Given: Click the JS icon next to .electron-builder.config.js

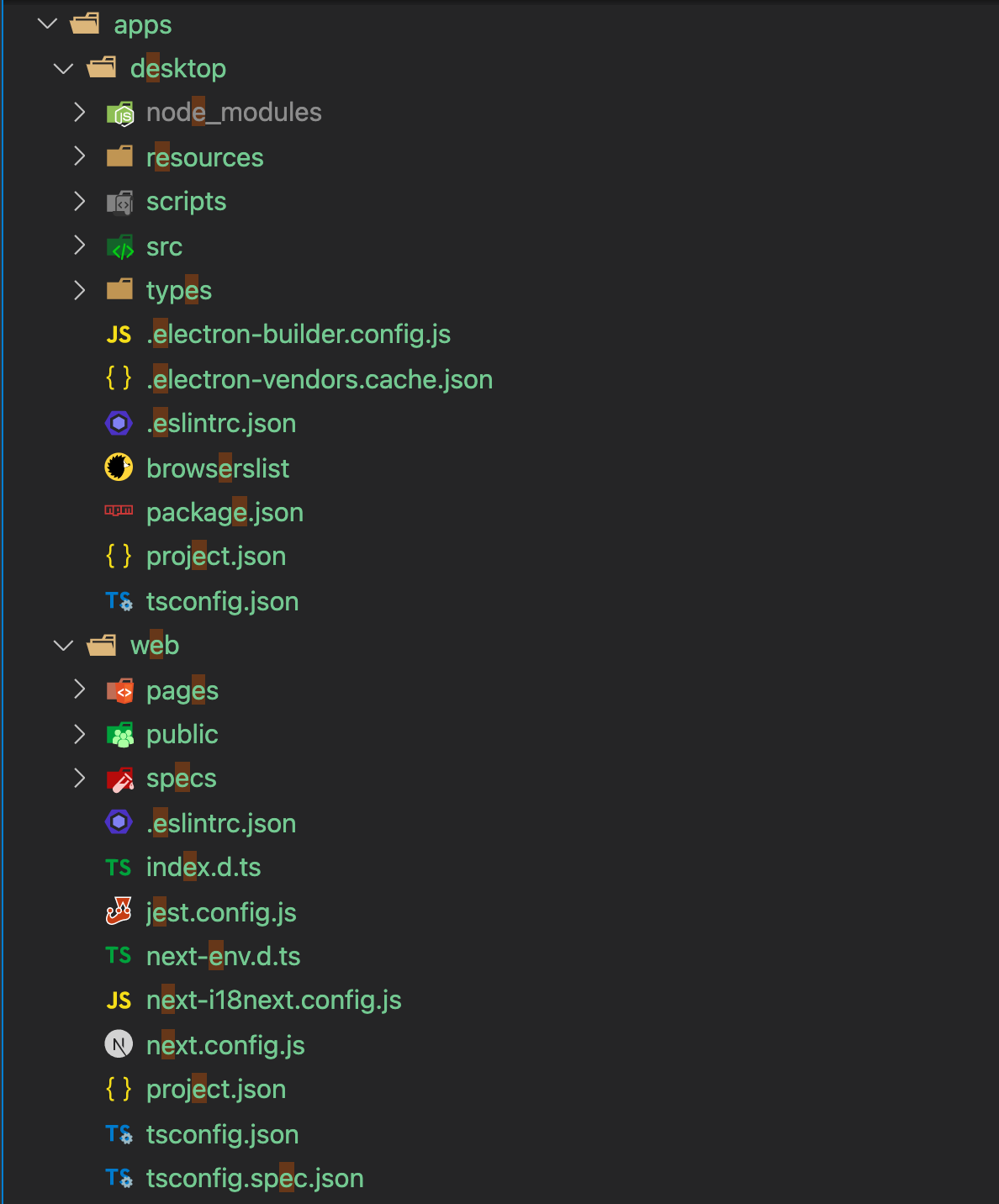Looking at the screenshot, I should click(119, 334).
